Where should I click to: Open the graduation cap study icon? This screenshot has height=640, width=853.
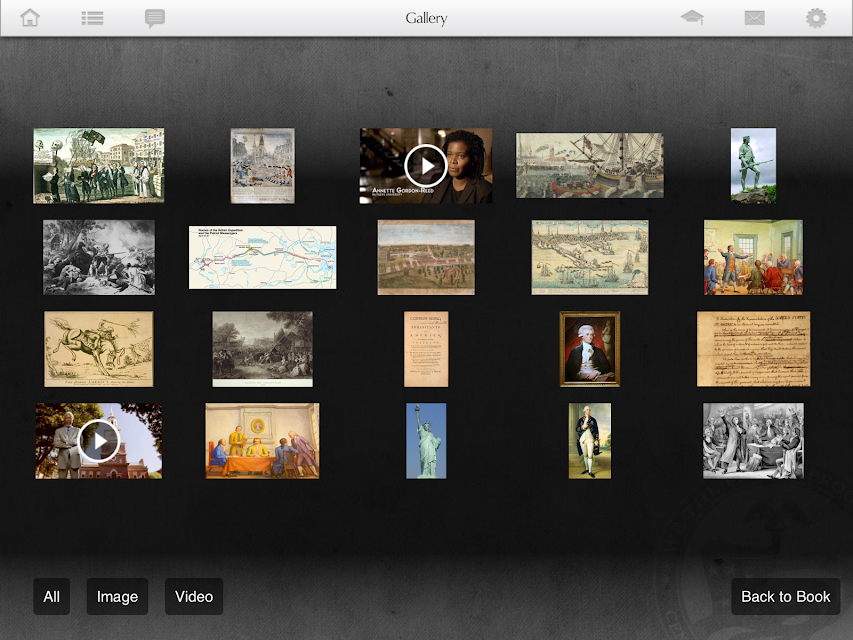pos(692,17)
